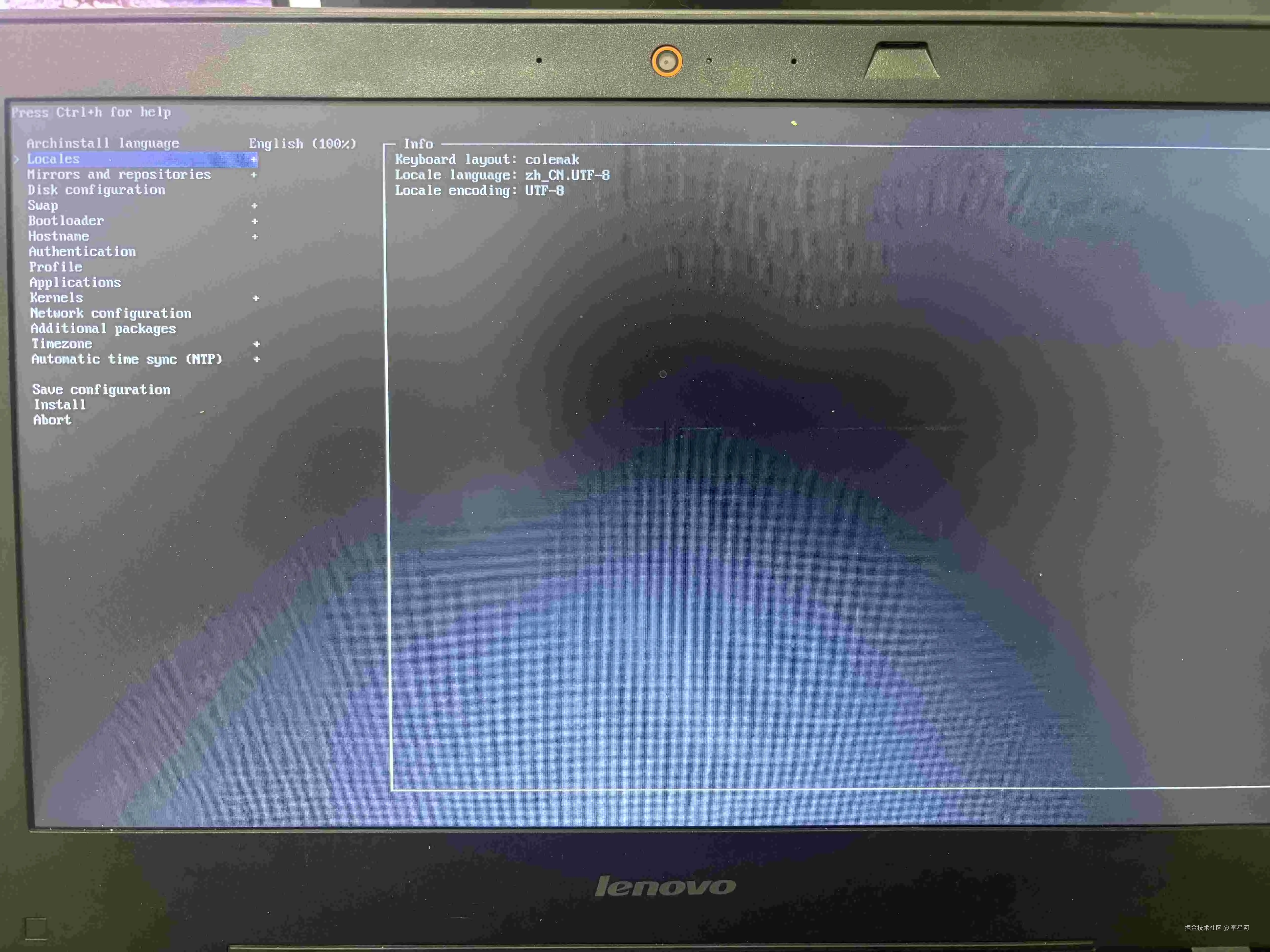The height and width of the screenshot is (952, 1270).
Task: Click the plus marker beside Locales
Action: pos(253,160)
